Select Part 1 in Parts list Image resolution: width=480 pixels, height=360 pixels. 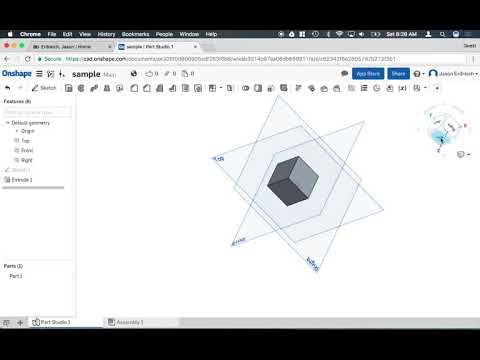(x=16, y=276)
